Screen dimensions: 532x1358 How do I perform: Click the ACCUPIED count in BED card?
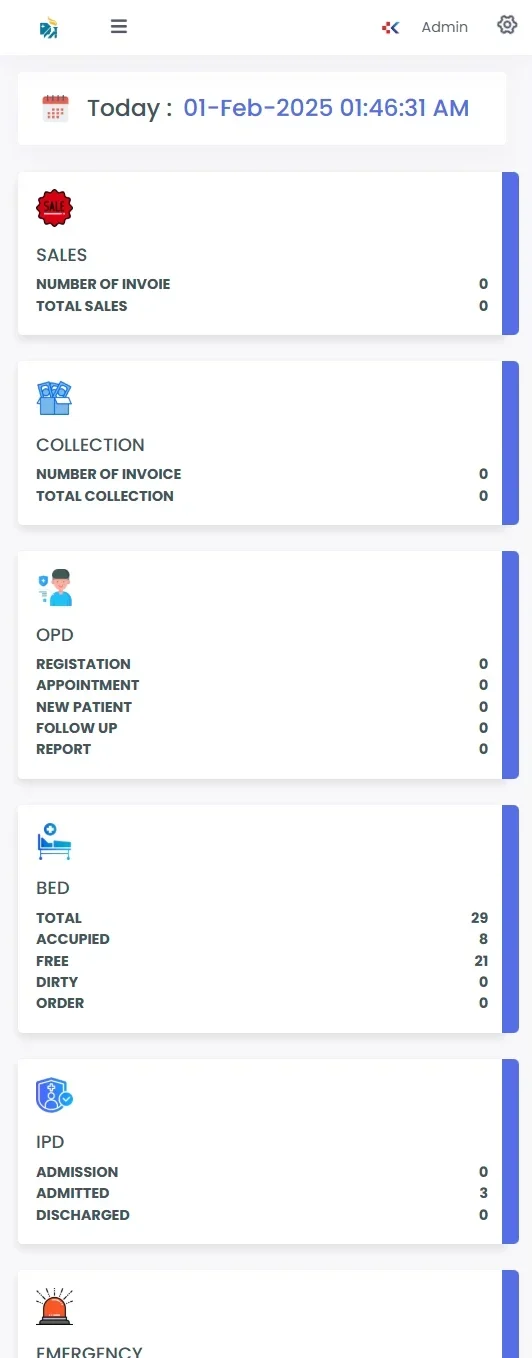click(483, 939)
